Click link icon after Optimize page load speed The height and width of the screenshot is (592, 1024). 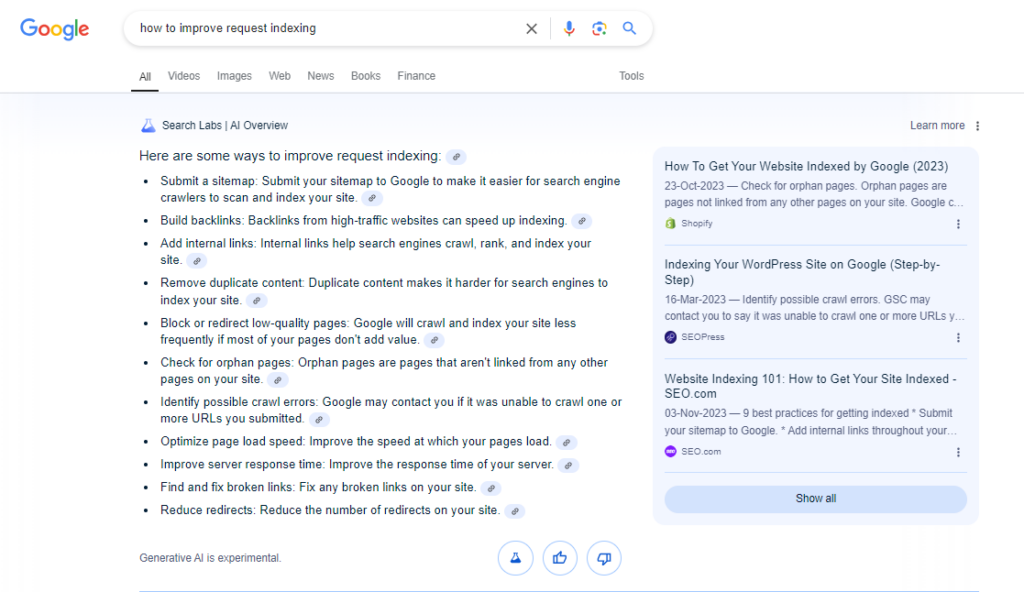tap(567, 442)
